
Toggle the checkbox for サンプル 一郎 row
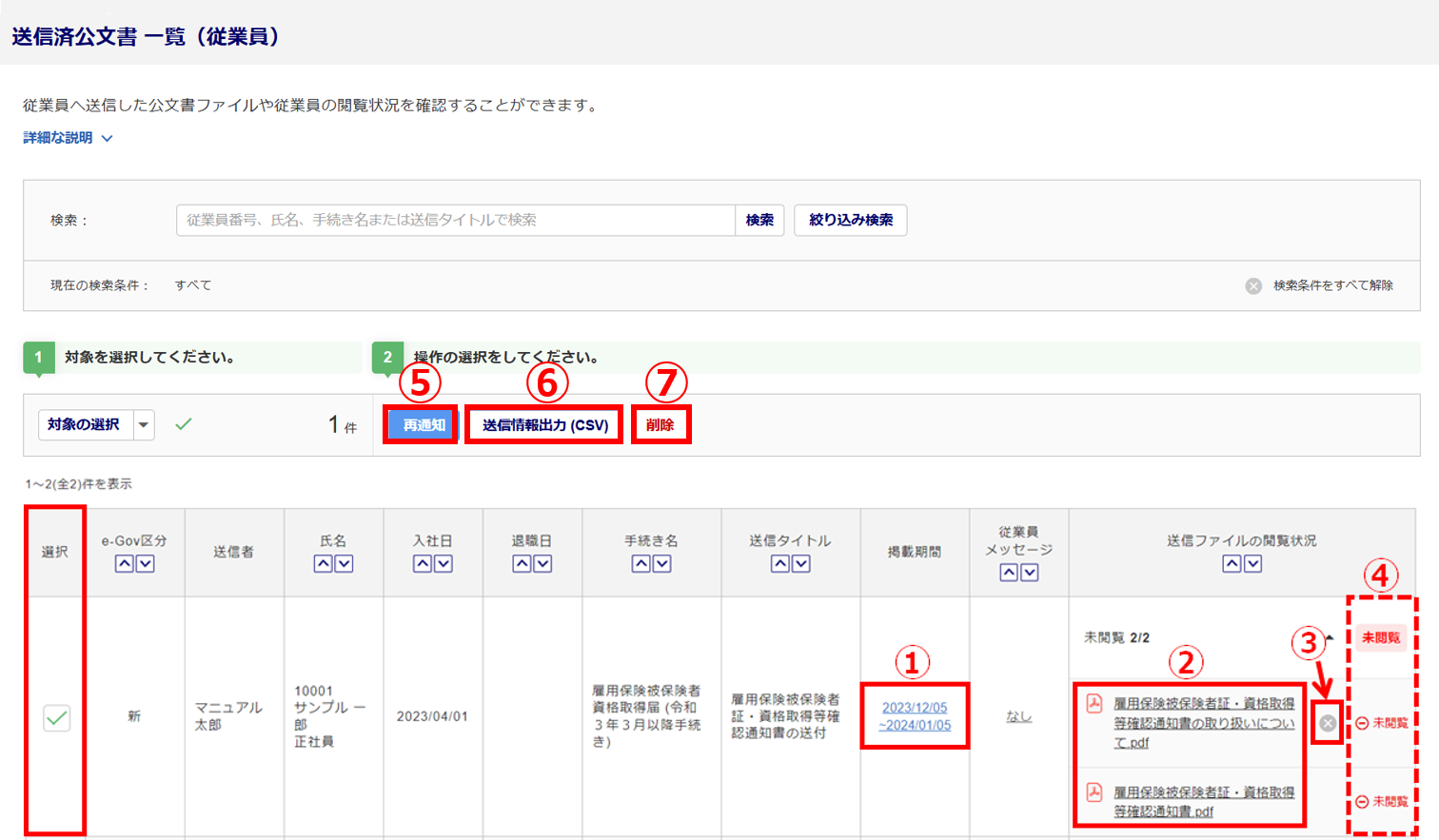coord(56,717)
